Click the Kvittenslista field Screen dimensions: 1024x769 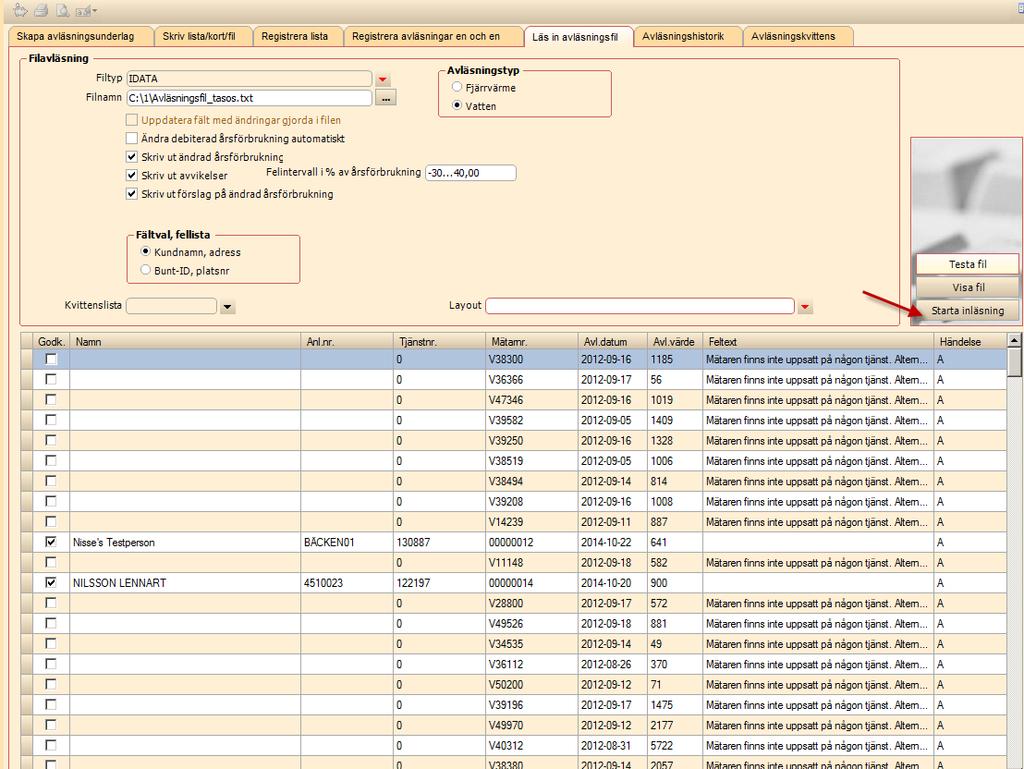click(x=171, y=306)
